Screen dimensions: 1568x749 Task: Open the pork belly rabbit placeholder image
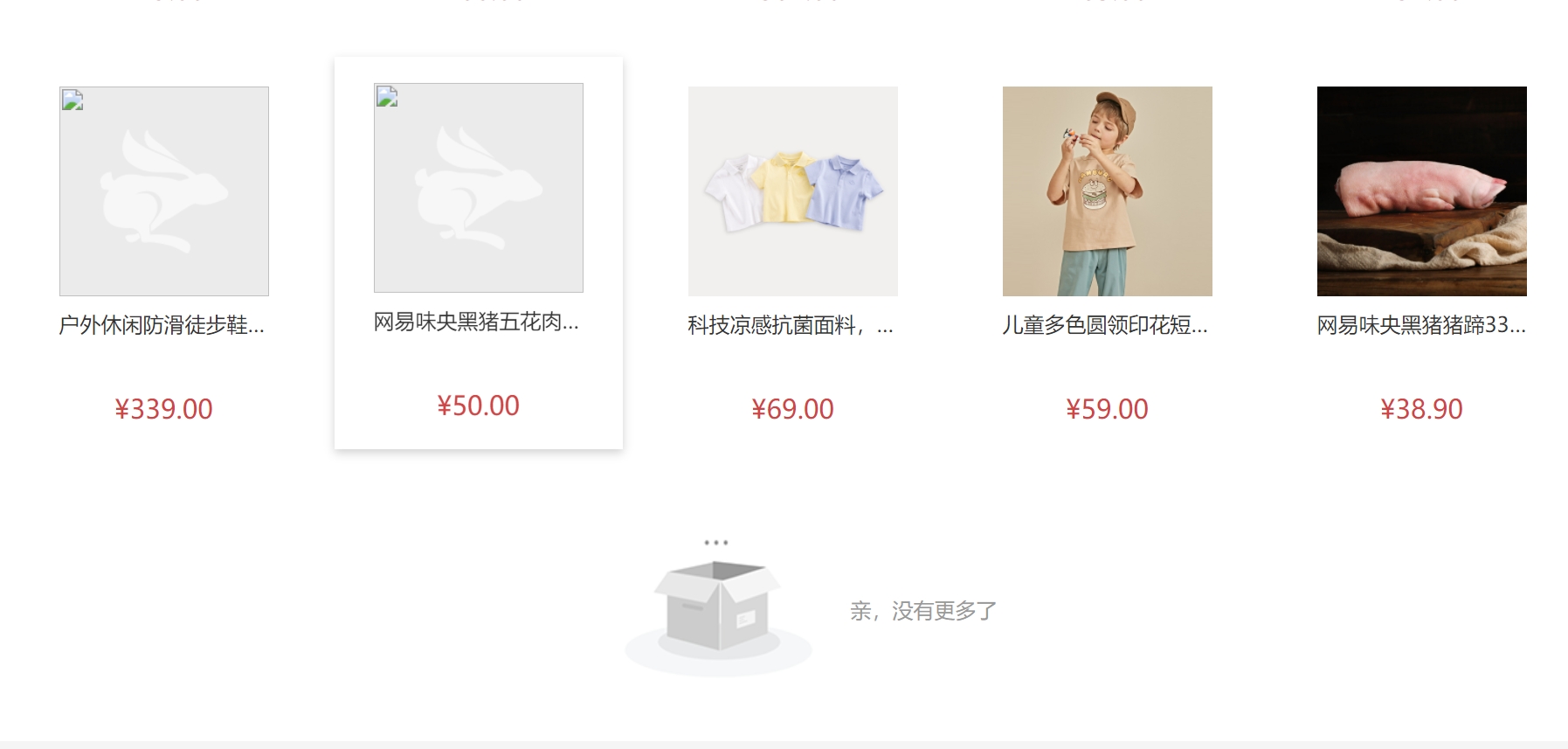479,188
